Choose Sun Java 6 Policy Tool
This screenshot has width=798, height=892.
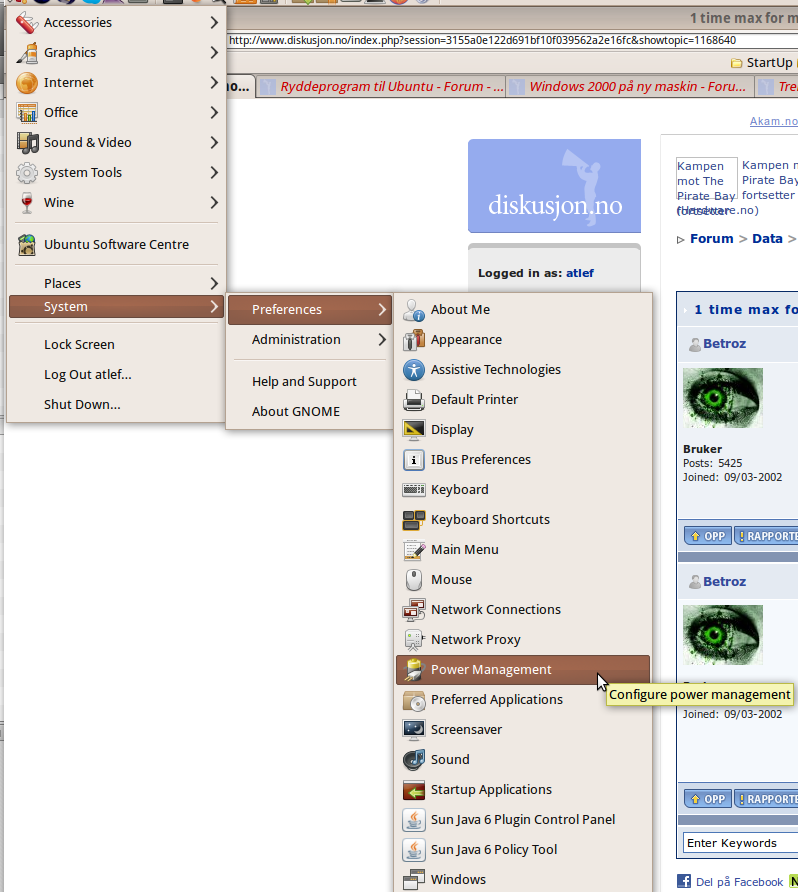(523, 850)
